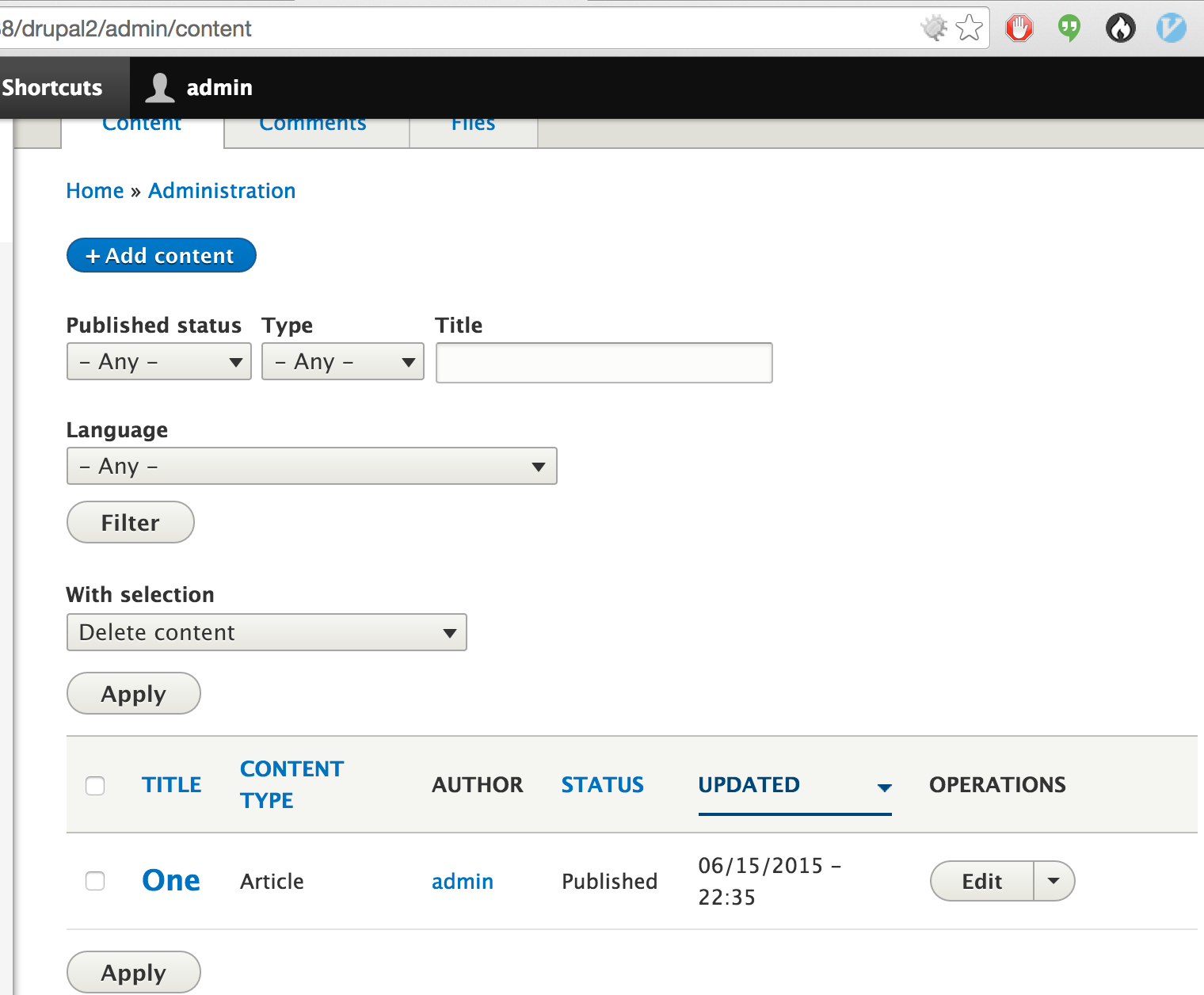Check the select-all checkbox in table header
Viewport: 1204px width, 995px height.
tap(95, 786)
